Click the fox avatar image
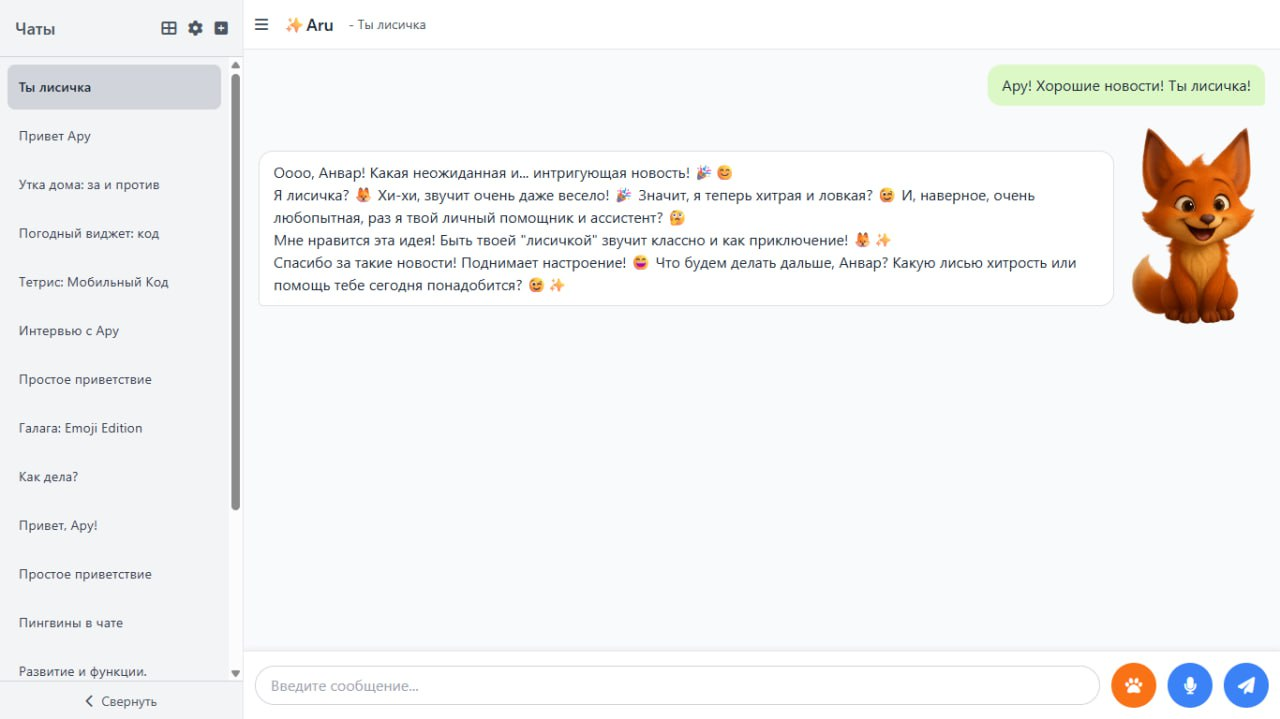1280x719 pixels. click(1192, 225)
